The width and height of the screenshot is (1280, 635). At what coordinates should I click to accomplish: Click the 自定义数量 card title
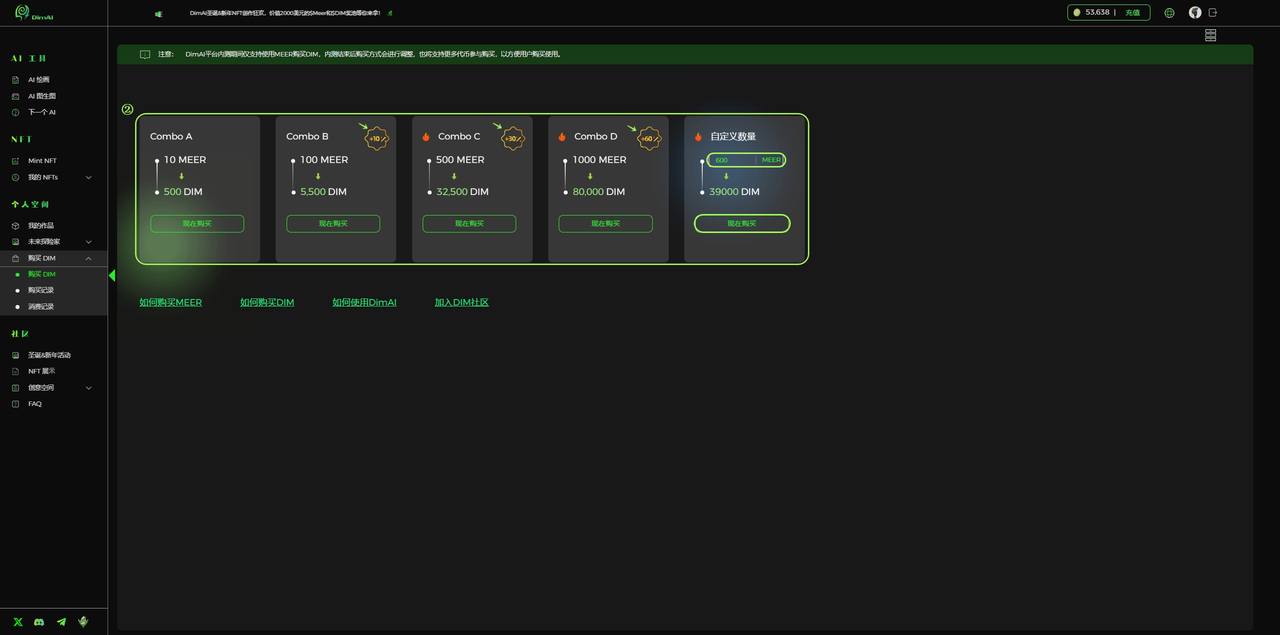733,136
